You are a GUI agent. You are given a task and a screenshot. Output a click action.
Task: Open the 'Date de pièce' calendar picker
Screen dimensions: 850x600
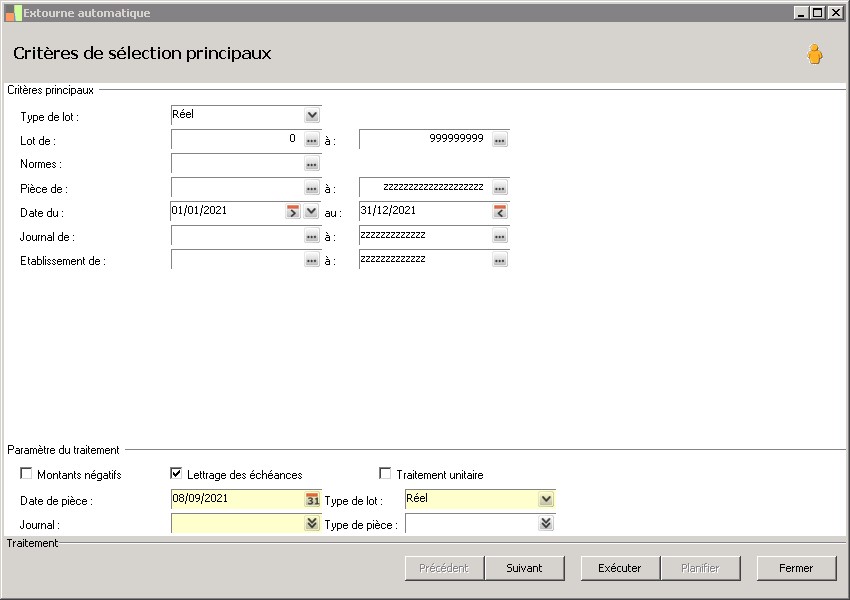tap(312, 500)
